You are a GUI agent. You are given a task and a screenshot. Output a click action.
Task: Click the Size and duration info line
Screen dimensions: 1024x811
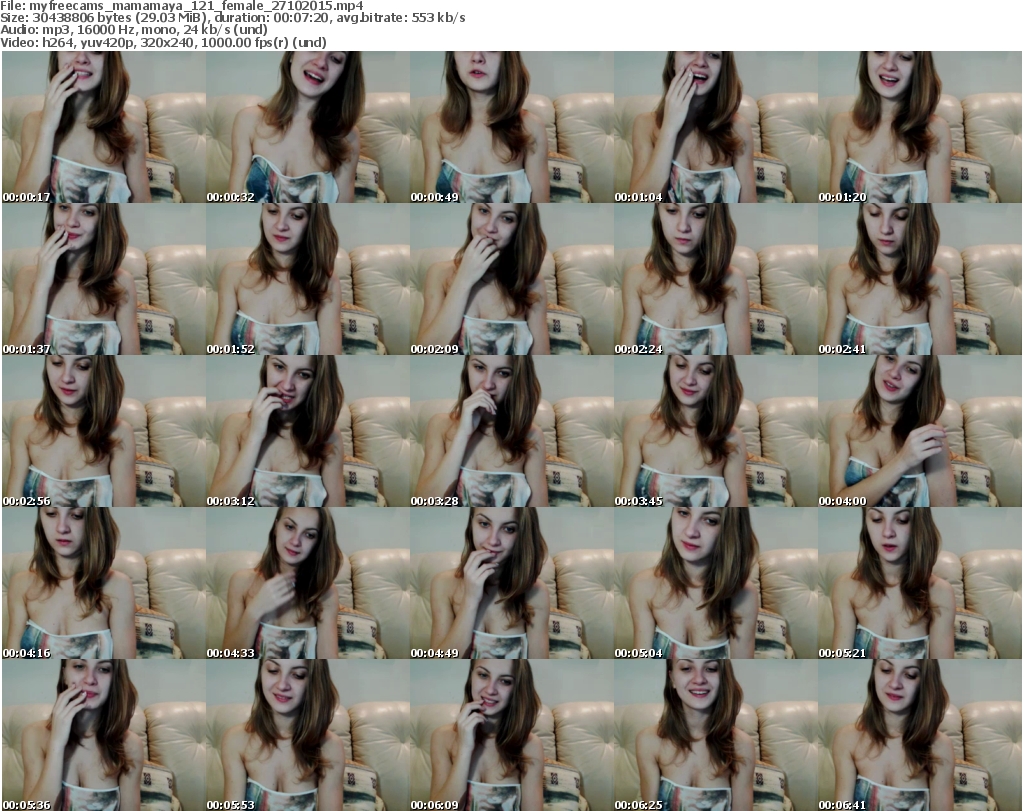[233, 18]
